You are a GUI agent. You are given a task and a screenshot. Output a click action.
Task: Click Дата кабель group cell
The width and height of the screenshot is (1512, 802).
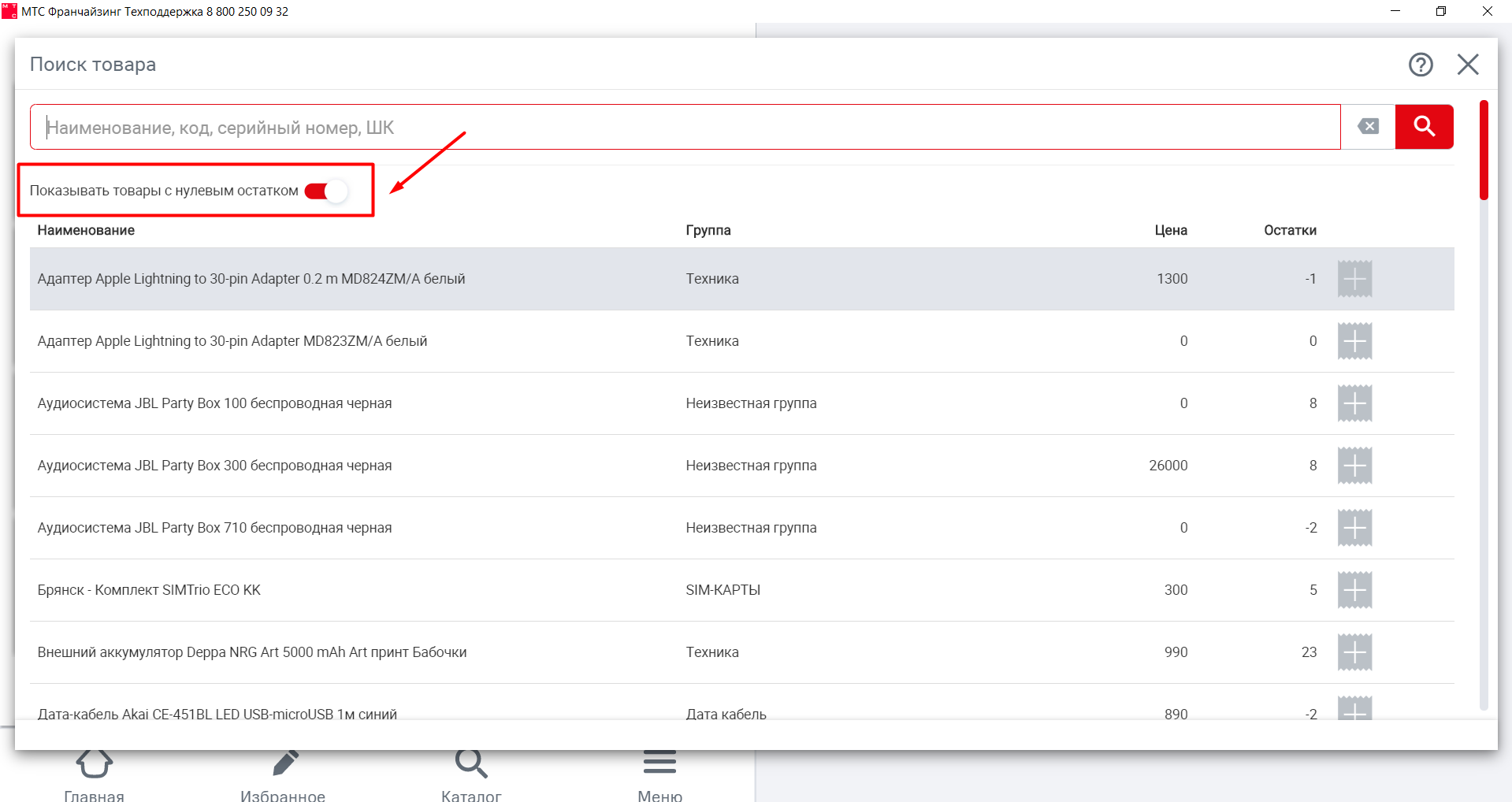click(x=726, y=714)
